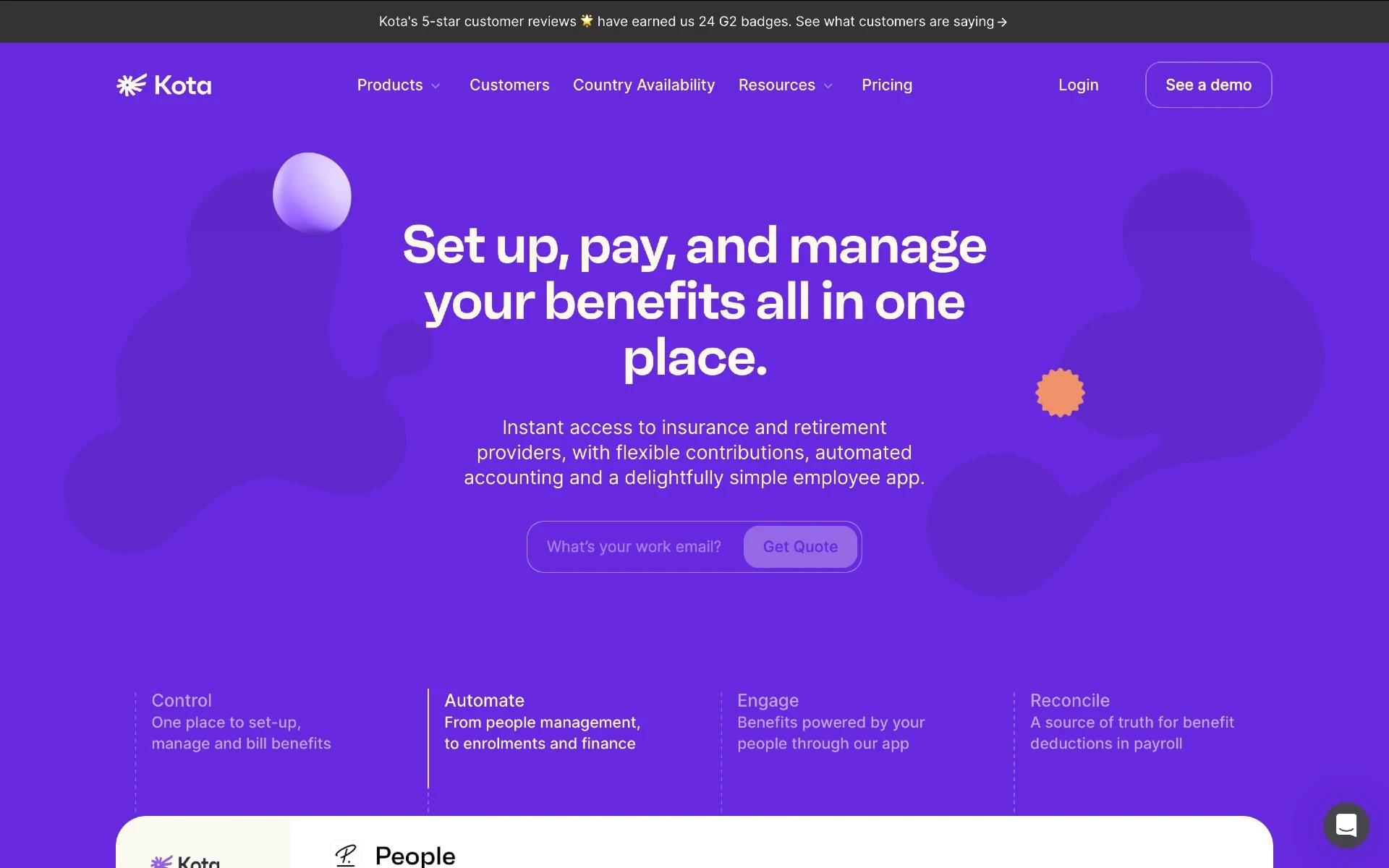Click the Resources dropdown arrow

click(829, 85)
